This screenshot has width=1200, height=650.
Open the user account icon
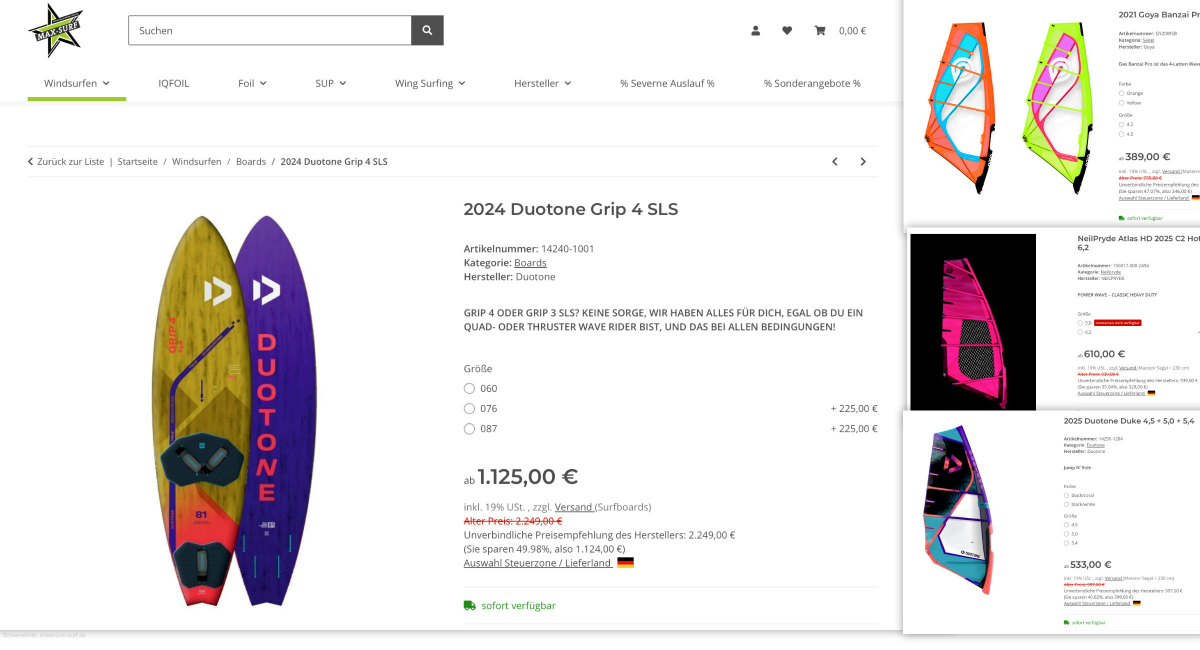click(755, 30)
